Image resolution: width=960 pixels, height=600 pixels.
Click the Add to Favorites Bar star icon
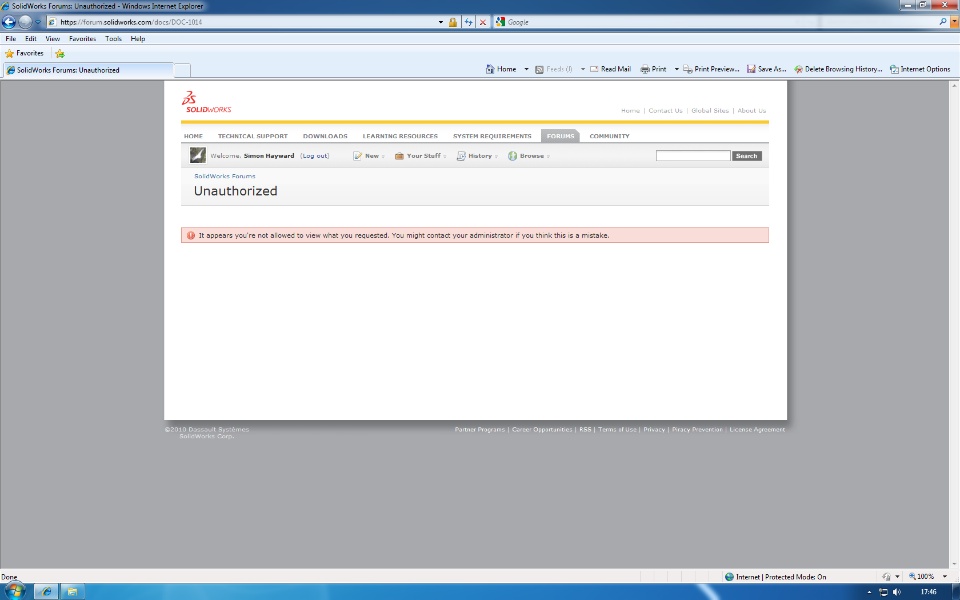tap(60, 54)
